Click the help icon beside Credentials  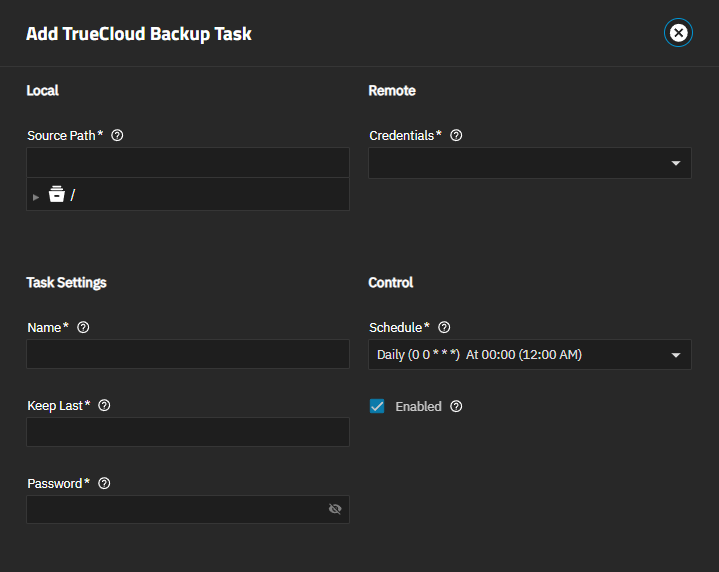456,136
